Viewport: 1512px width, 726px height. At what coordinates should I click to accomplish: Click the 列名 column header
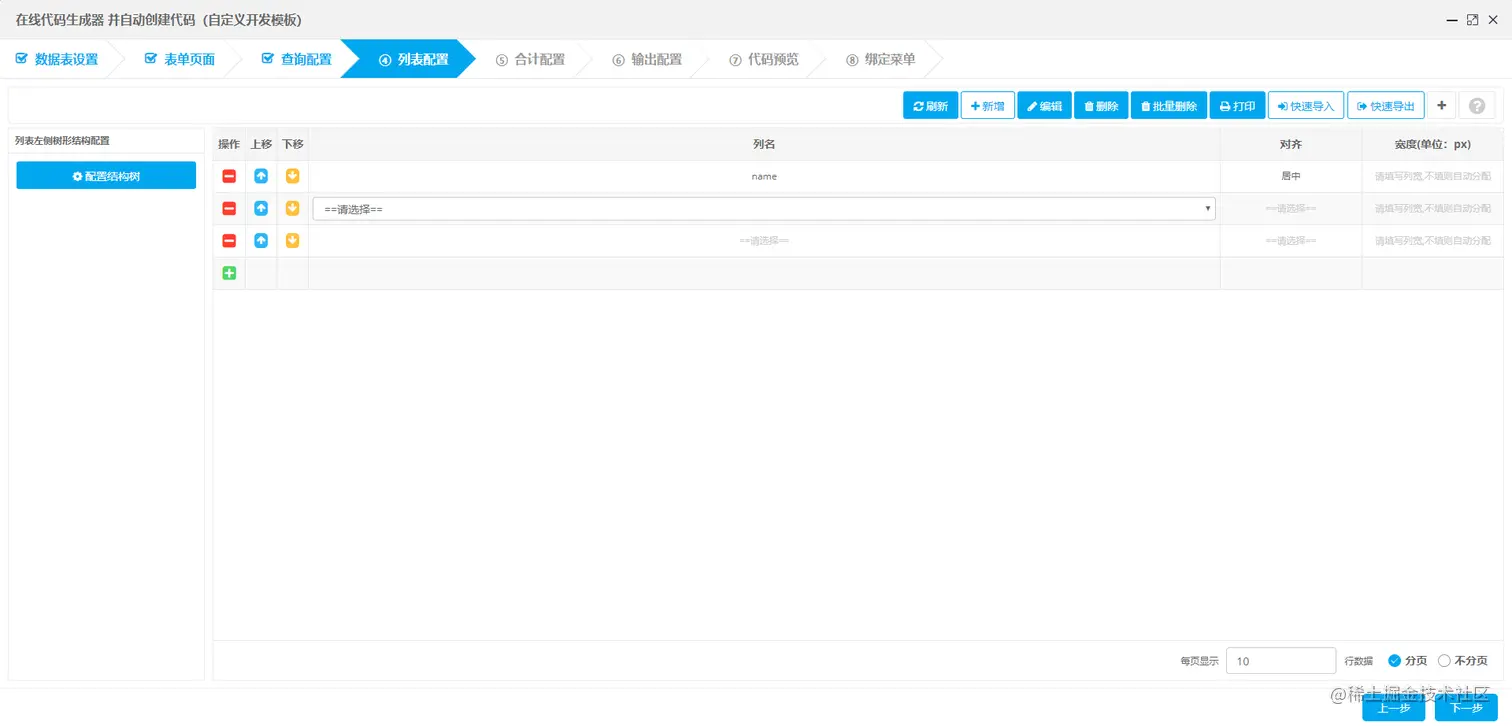pyautogui.click(x=764, y=144)
